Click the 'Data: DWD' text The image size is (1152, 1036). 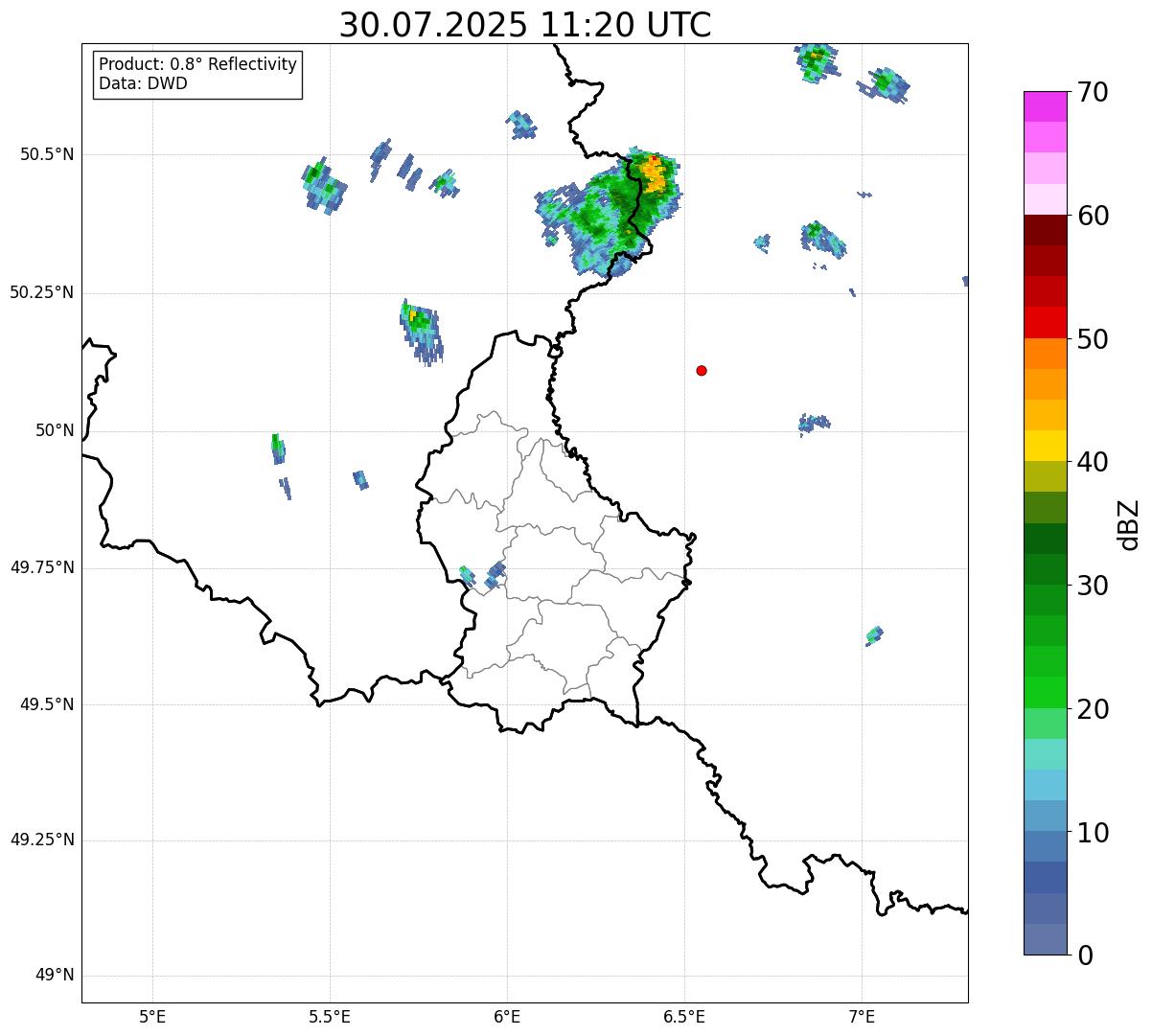pos(143,83)
